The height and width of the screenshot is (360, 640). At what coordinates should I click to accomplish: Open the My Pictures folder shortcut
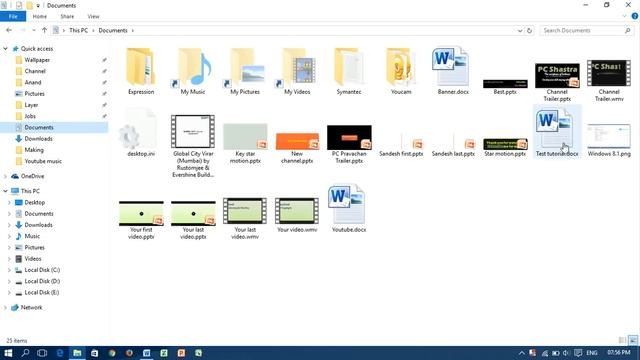click(x=245, y=71)
